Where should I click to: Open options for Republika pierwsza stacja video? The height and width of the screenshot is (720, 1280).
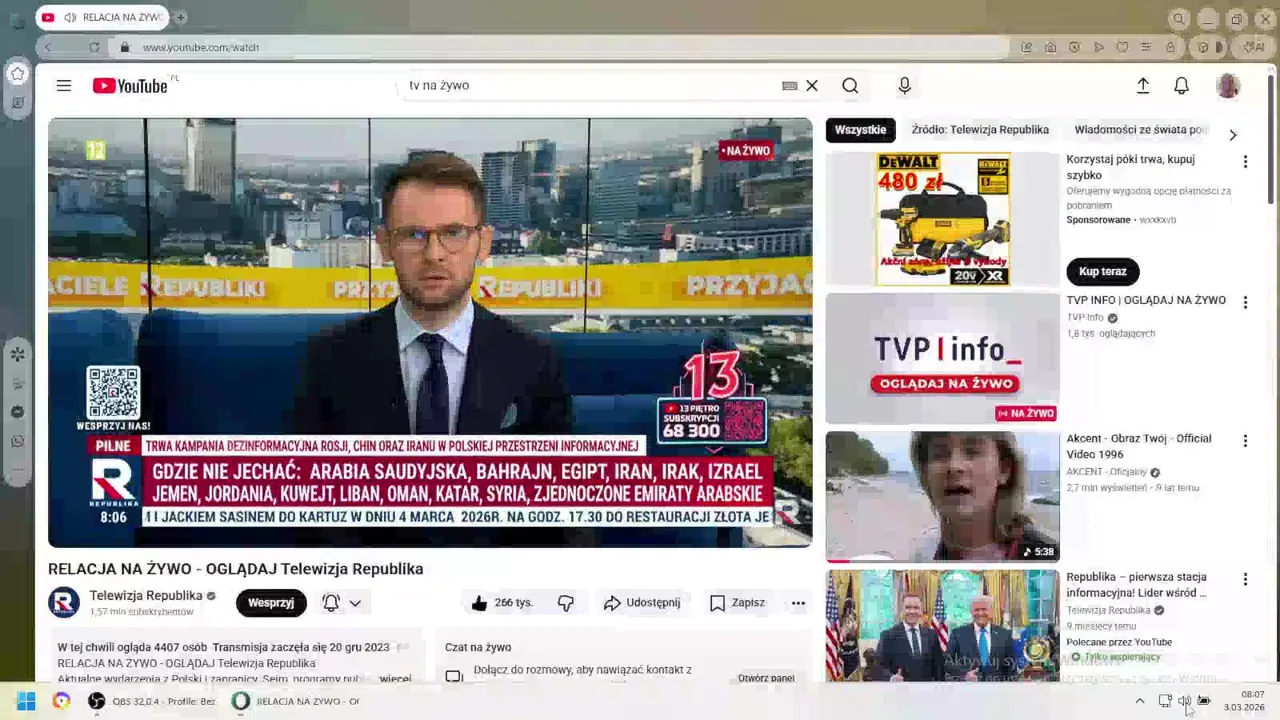point(1245,579)
